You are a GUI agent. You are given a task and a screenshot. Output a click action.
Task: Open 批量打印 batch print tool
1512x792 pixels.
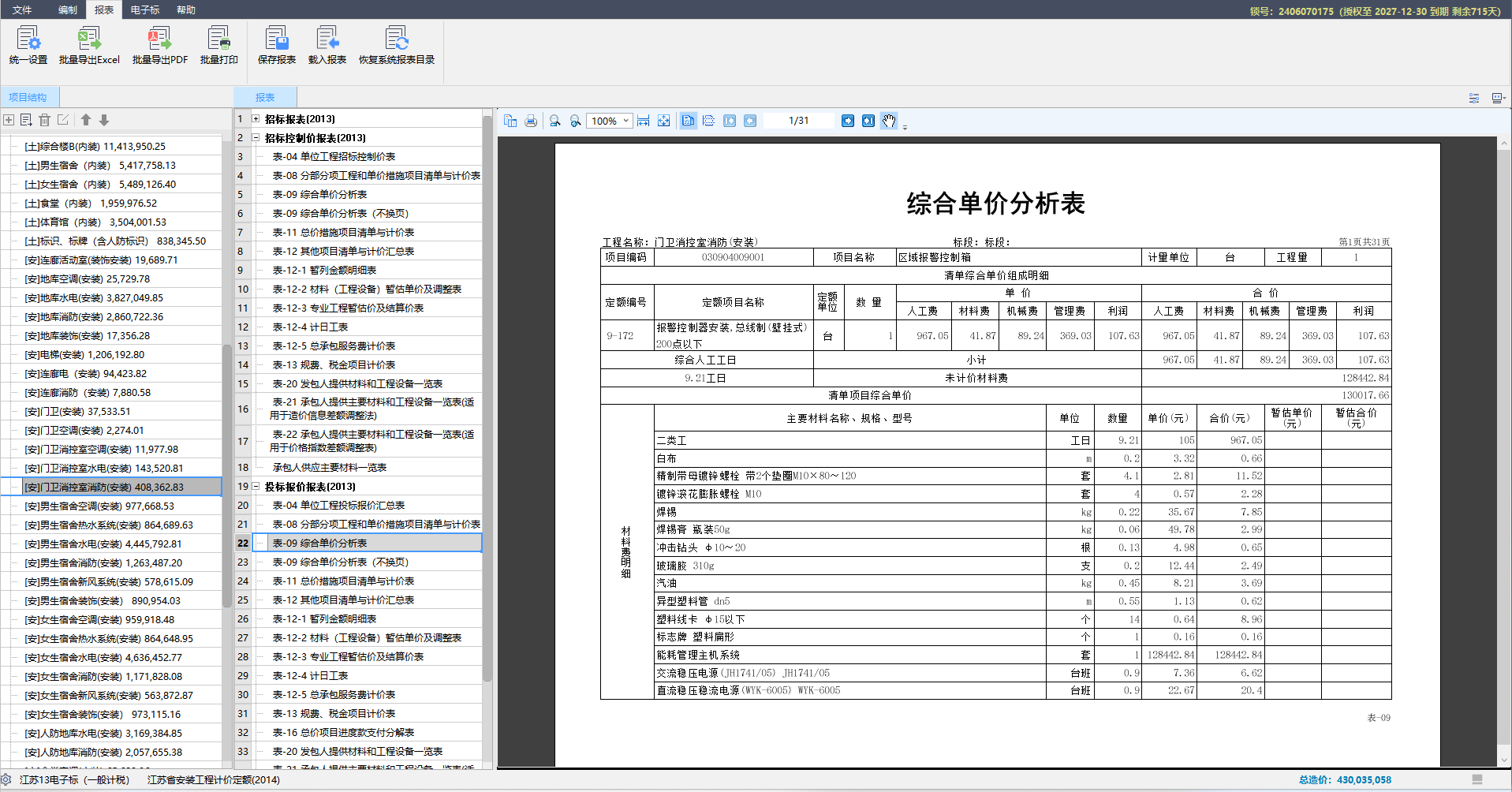click(218, 45)
